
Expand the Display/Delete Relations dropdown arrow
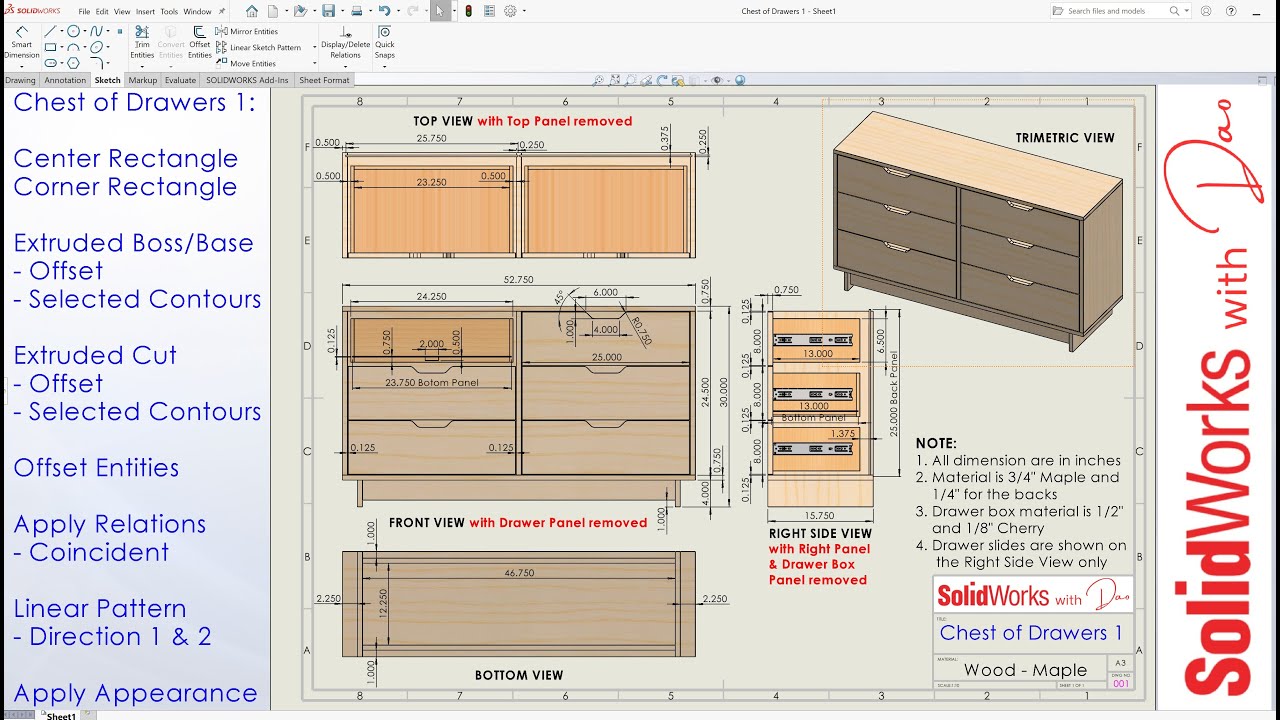coord(346,67)
